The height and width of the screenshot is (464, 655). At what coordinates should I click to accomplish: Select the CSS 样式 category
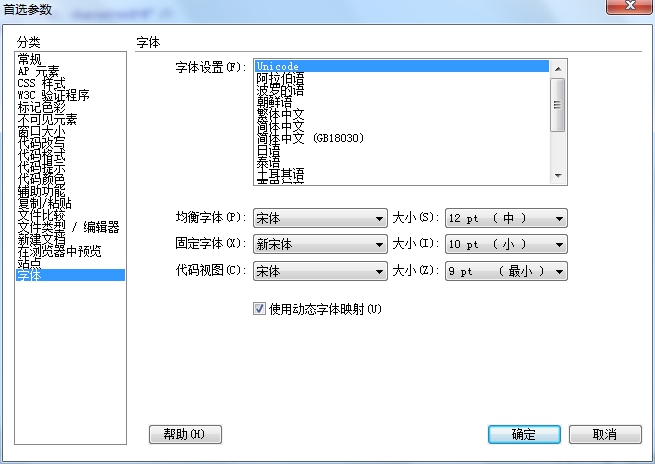pos(41,83)
